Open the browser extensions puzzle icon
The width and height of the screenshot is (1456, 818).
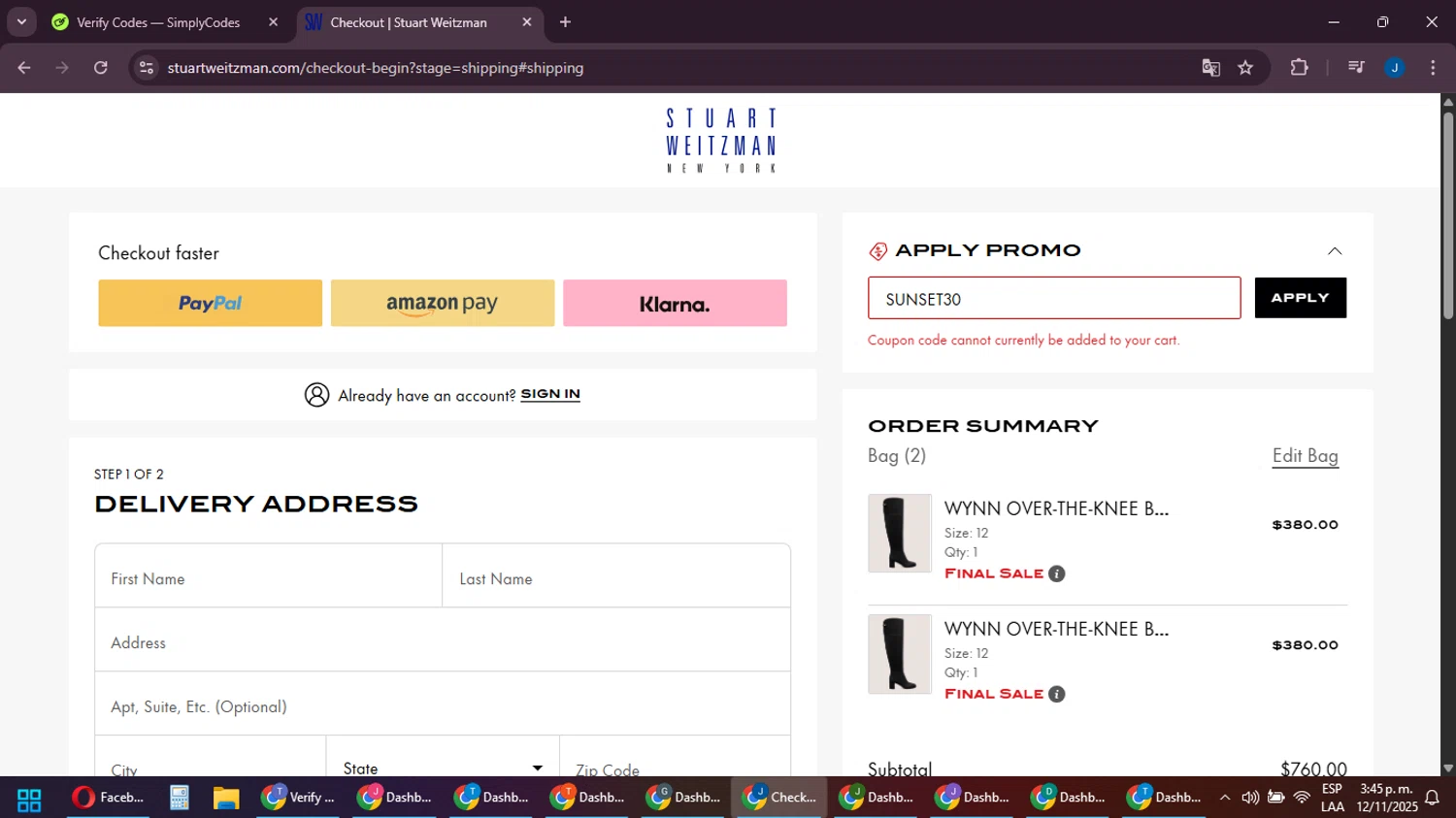(x=1299, y=68)
